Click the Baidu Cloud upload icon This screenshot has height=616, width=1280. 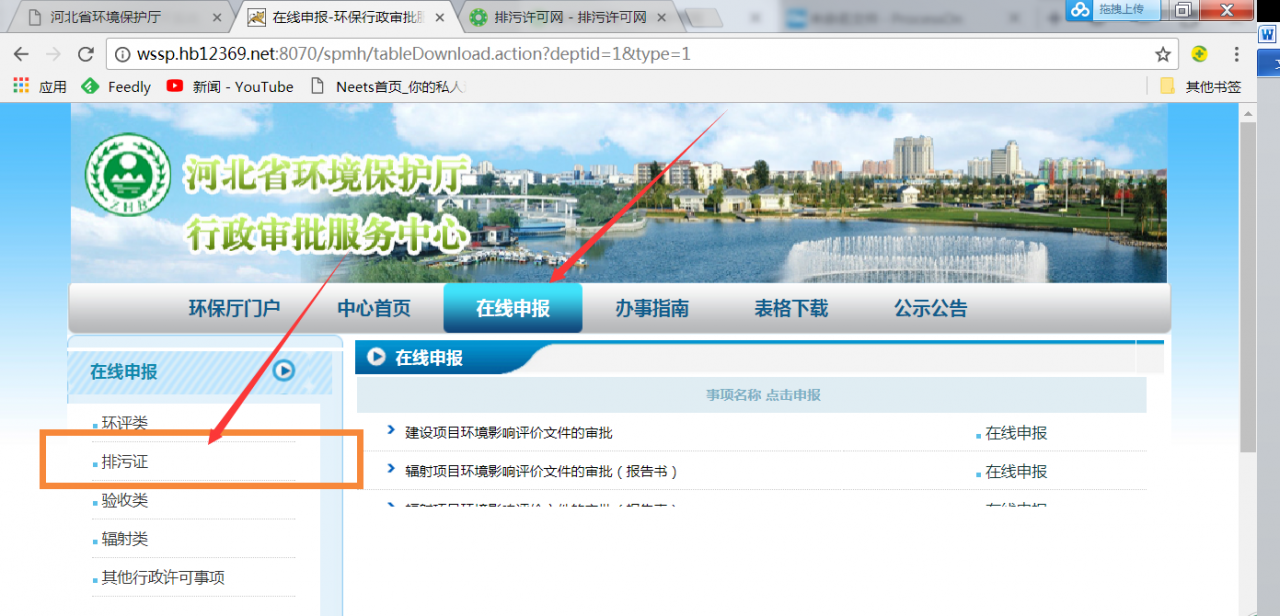1079,12
